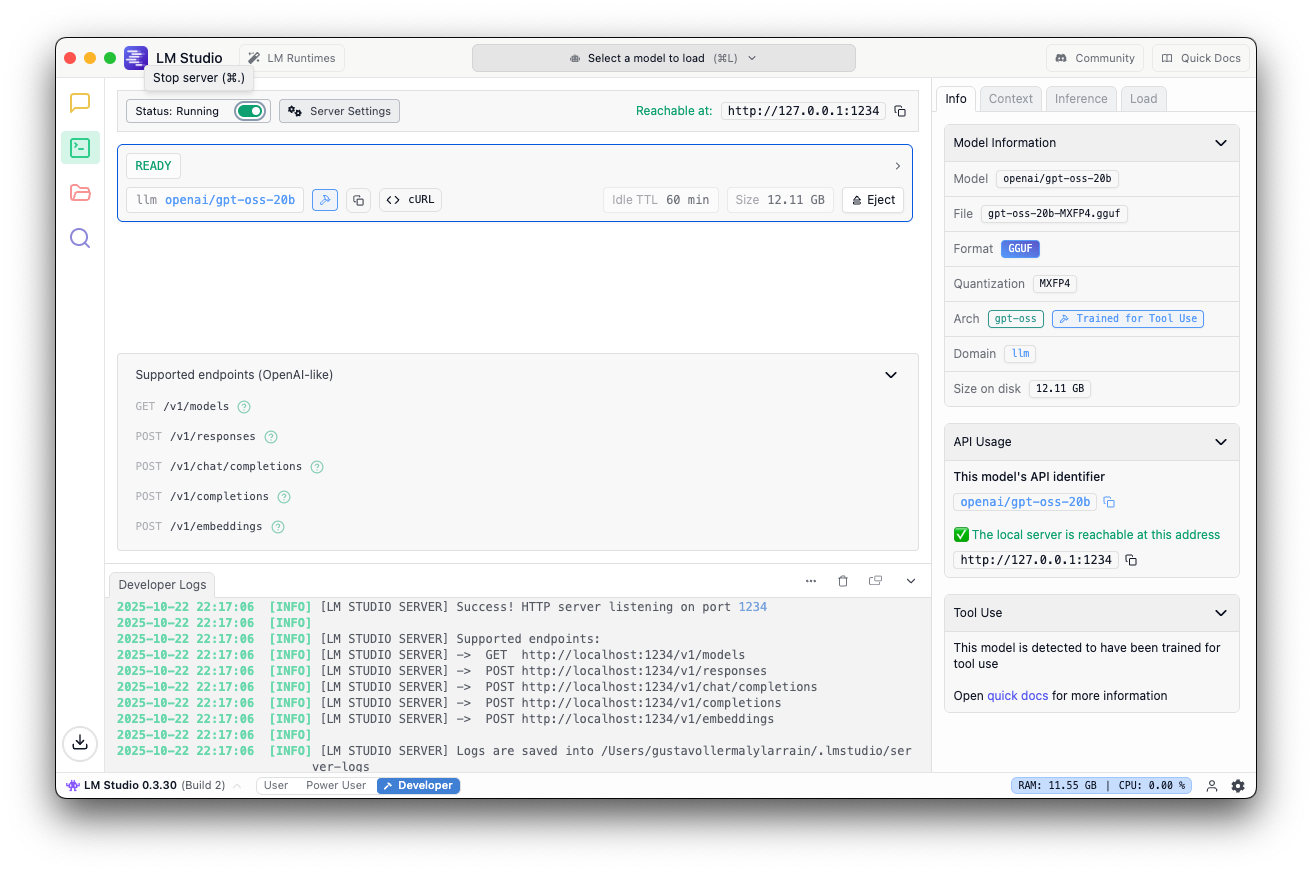Expand version info chevron beside Build 2
The image size is (1312, 872).
click(x=237, y=786)
